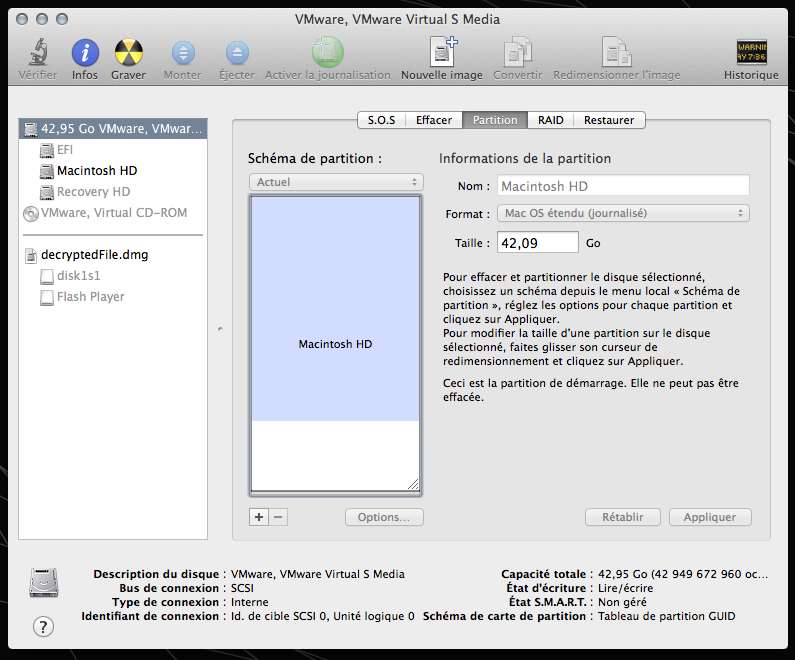
Task: Open the help question mark button
Action: (x=43, y=627)
